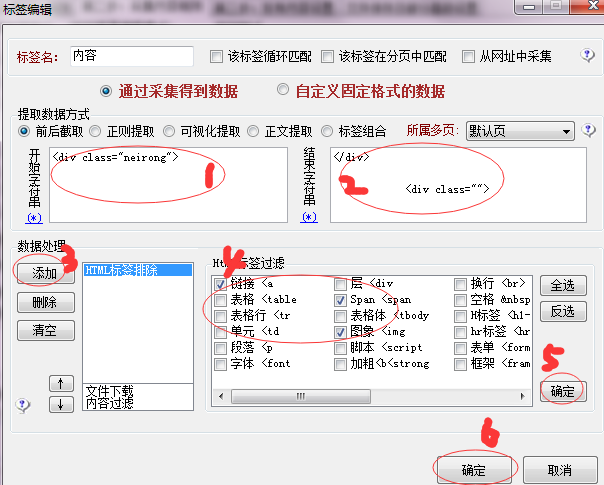Click the help icon beside 从网址中采集

[x=587, y=56]
